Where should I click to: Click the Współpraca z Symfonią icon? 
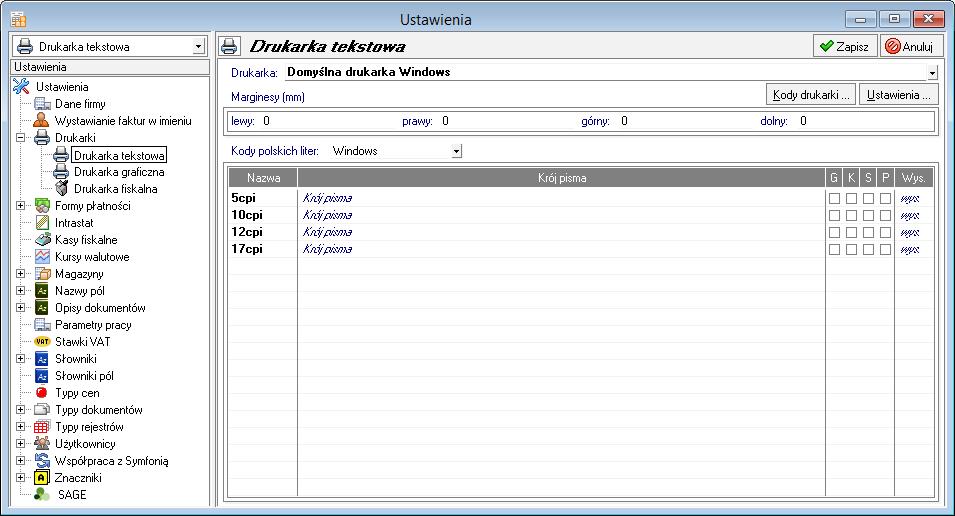click(x=42, y=461)
